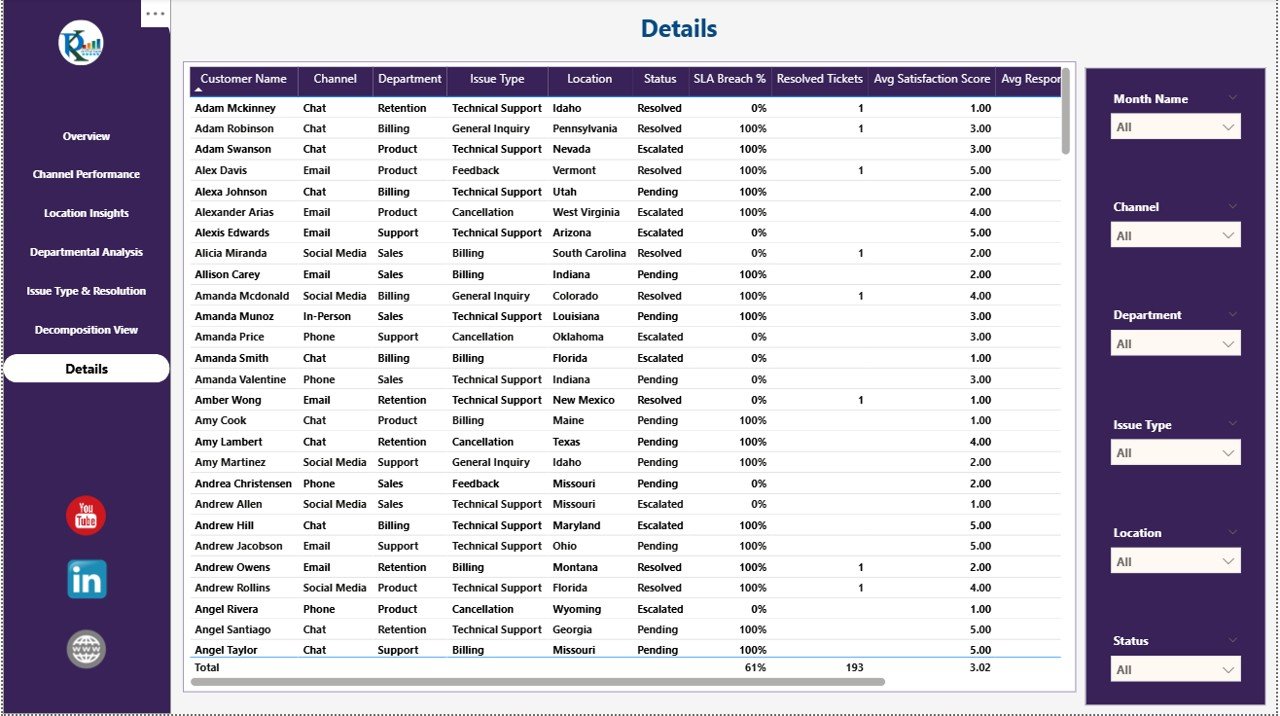Viewport: 1280px width, 716px height.
Task: Click the total satisfaction score 3.02
Action: click(x=981, y=667)
